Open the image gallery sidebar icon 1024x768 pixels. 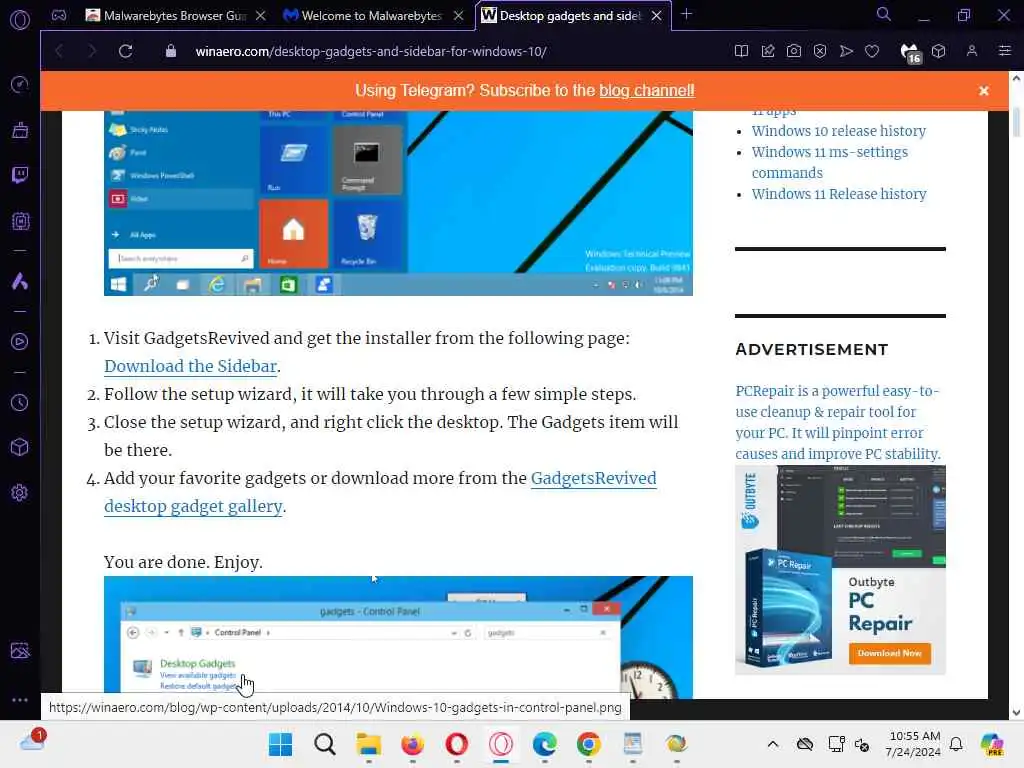pyautogui.click(x=20, y=650)
